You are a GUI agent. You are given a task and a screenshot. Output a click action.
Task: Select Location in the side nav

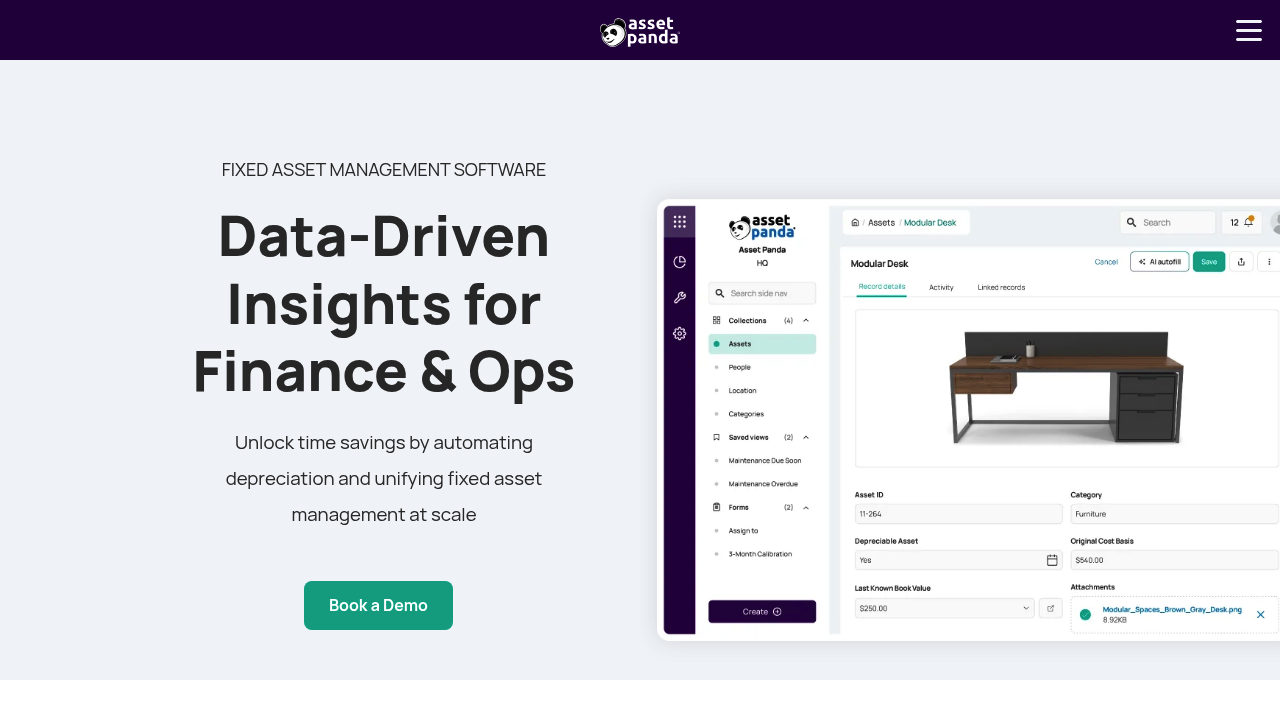[742, 390]
